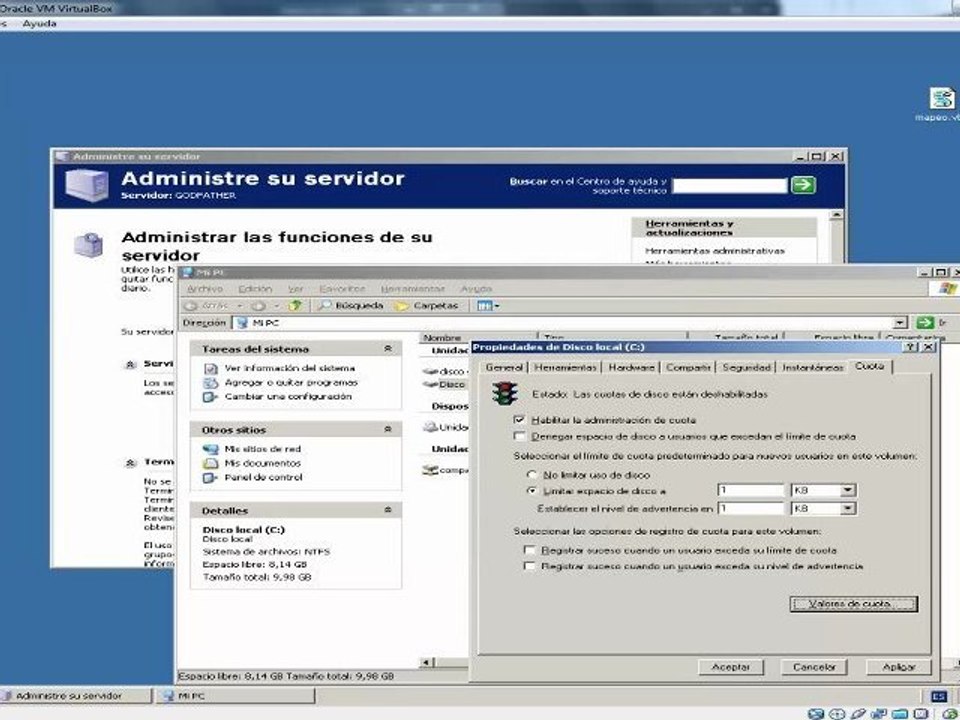This screenshot has width=960, height=720.
Task: Switch to the Hardware tab
Action: coord(631,367)
